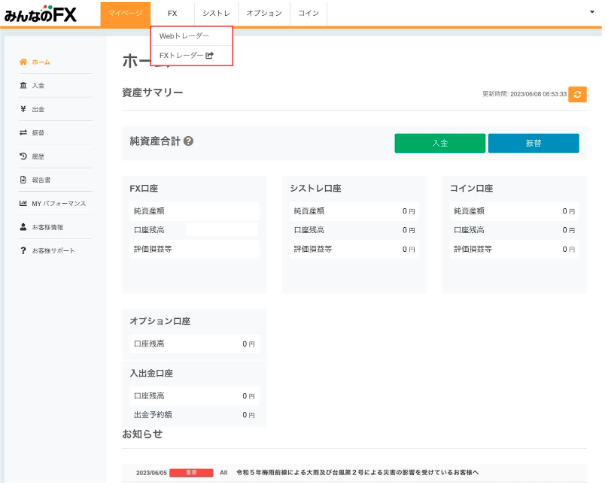Open 報告書 document icon in sidebar
The width and height of the screenshot is (607, 484).
(x=23, y=180)
